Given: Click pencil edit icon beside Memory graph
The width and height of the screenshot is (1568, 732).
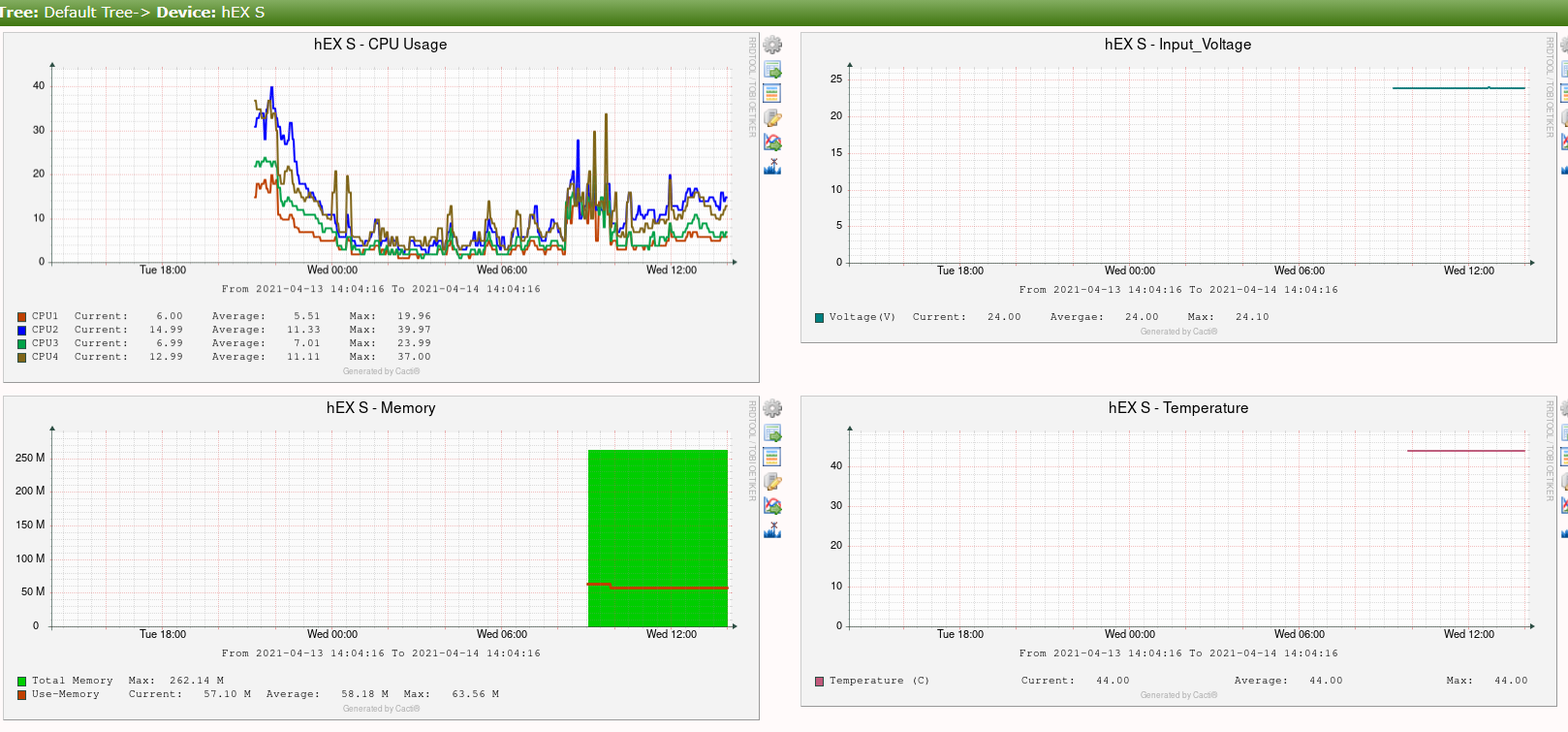Looking at the screenshot, I should (772, 482).
